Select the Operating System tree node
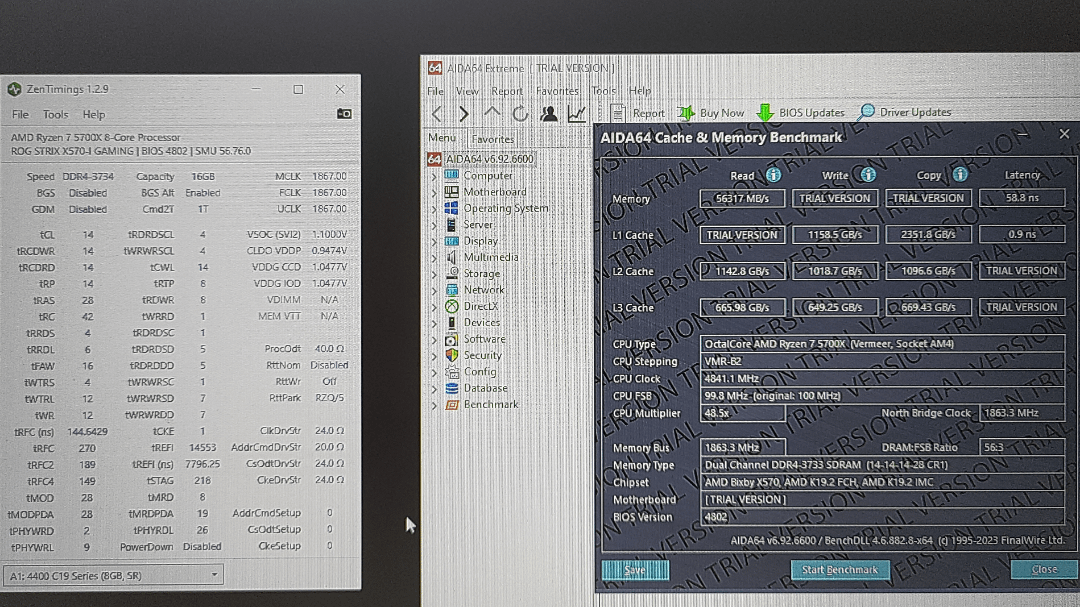The height and width of the screenshot is (607, 1080). 506,208
